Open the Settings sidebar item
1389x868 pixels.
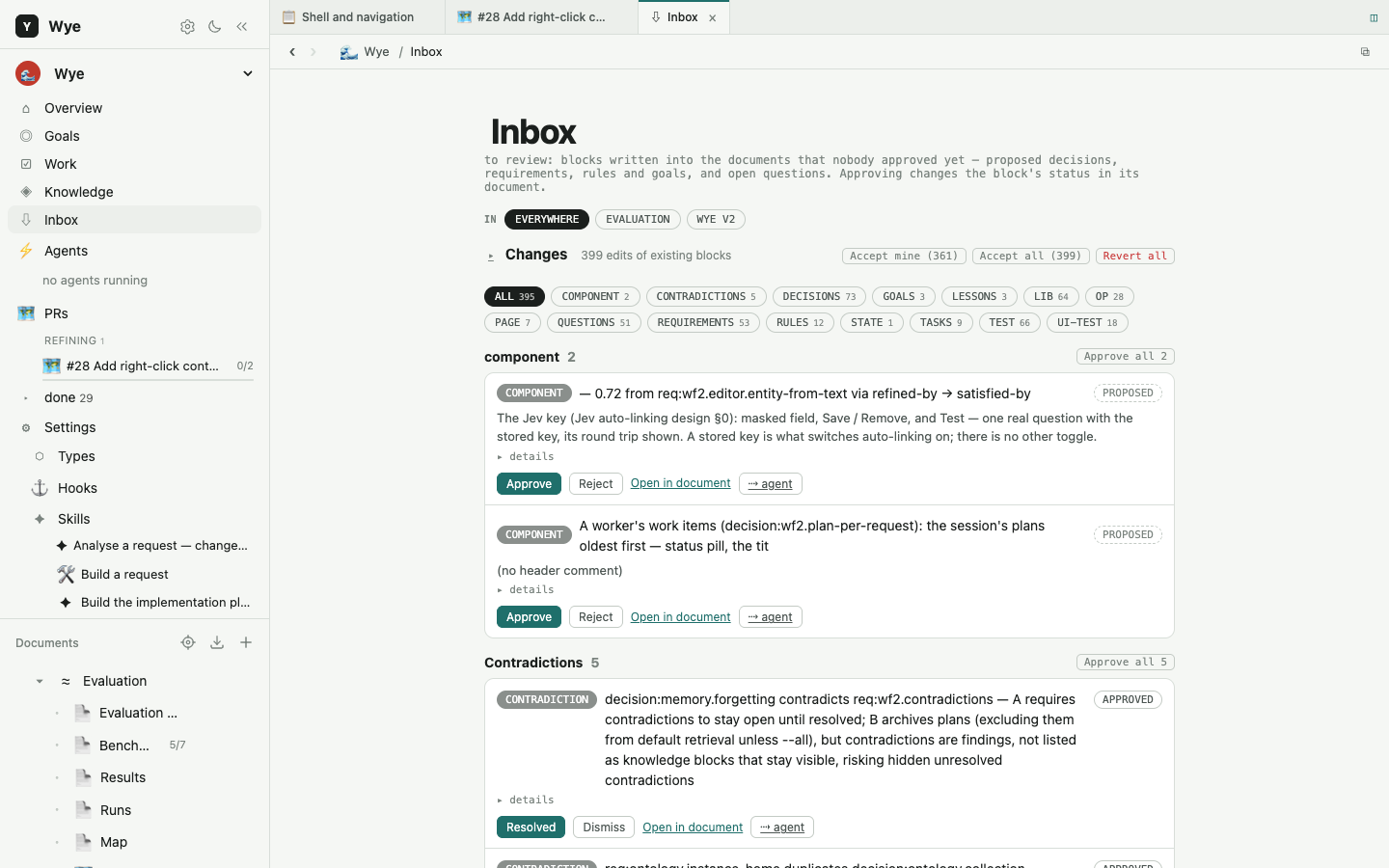[70, 427]
